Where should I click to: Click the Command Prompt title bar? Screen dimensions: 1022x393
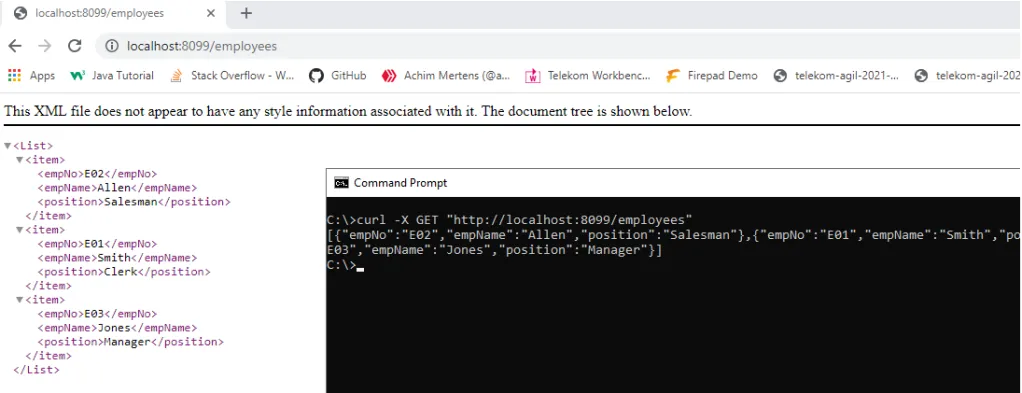click(x=674, y=183)
